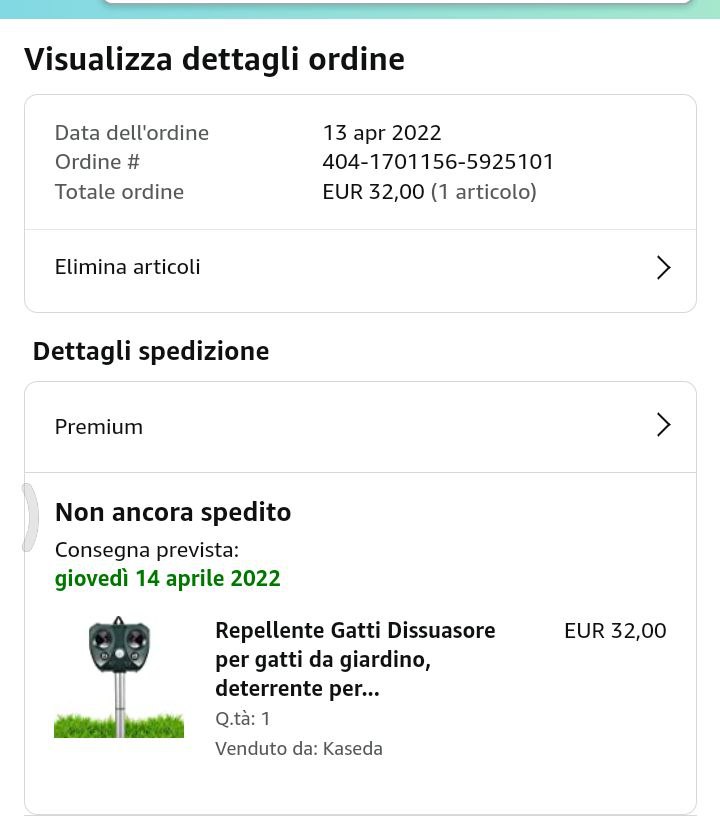Screen dimensions: 720x820
Task: Click the Totale ordine label
Action: point(119,192)
